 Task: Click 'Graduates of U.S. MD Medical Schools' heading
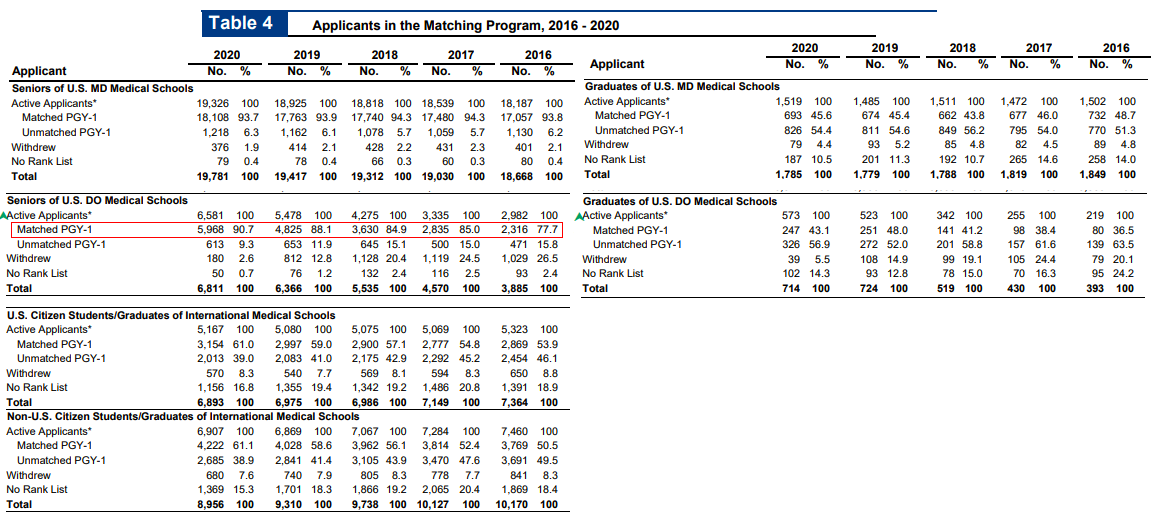681,86
